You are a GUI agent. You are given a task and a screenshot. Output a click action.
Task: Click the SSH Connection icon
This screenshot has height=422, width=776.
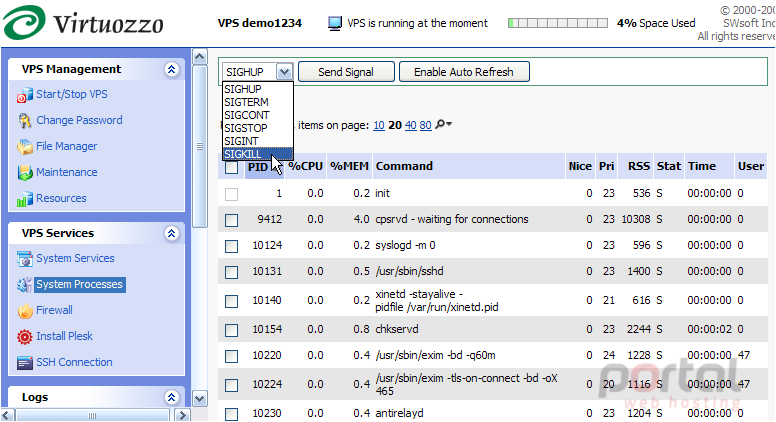point(24,363)
